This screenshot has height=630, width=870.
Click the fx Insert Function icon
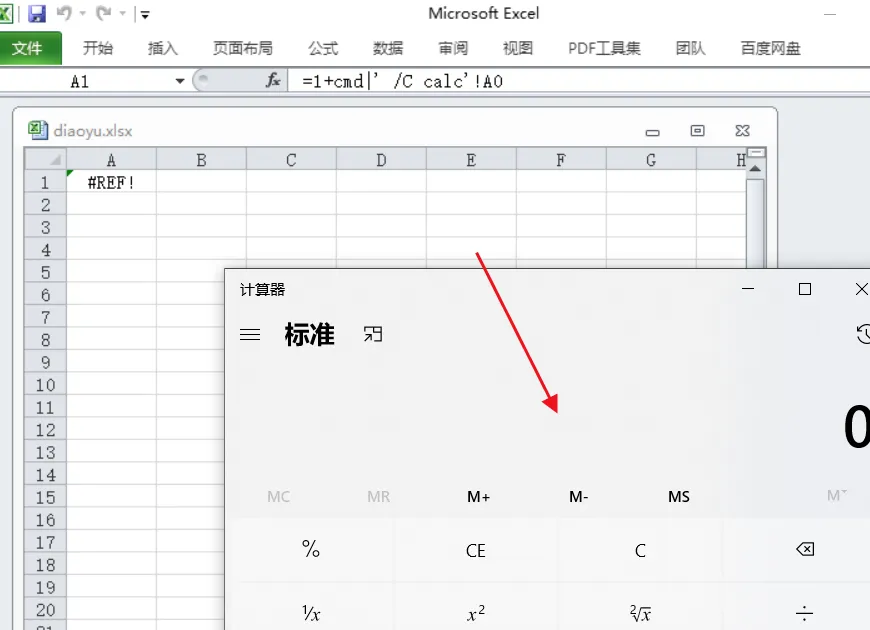(x=272, y=81)
